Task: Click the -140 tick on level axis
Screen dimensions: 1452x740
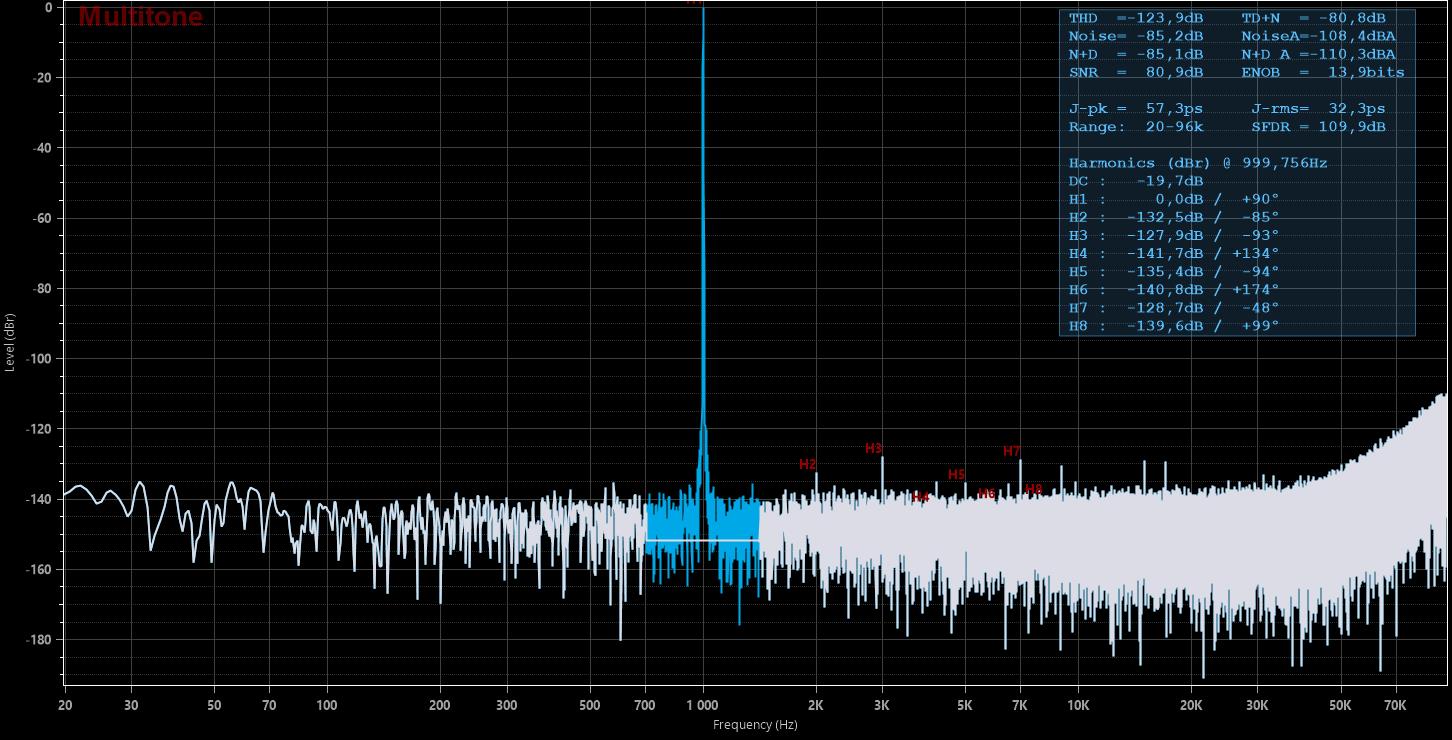Action: [40, 499]
